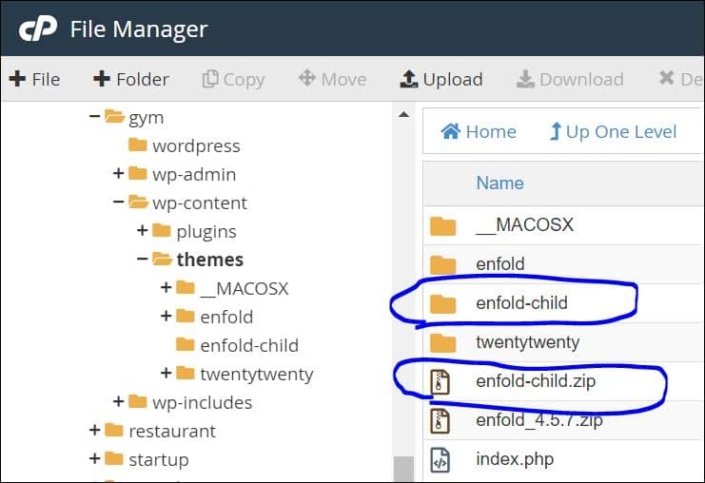Sort files by Name column header

pos(499,182)
